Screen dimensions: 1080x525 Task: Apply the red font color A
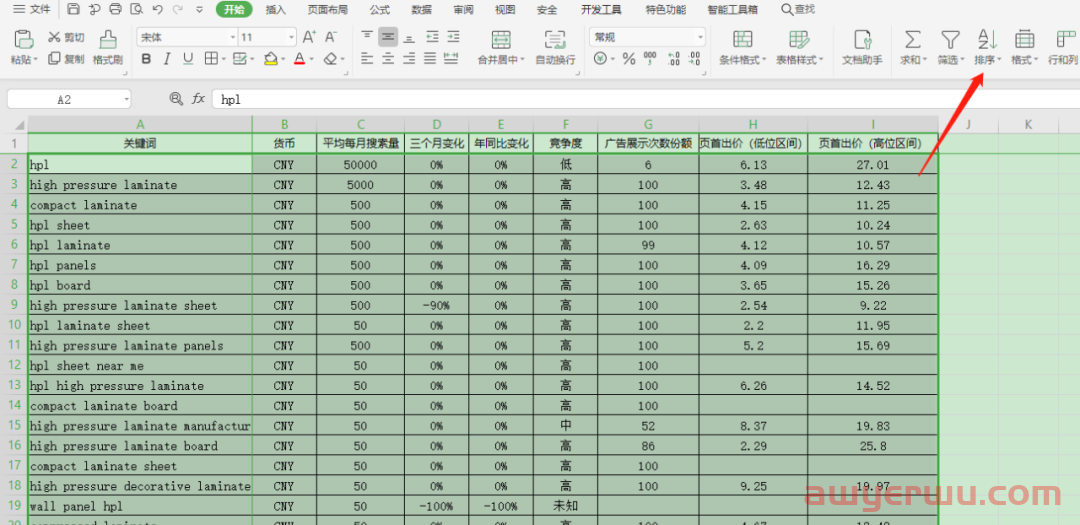pyautogui.click(x=299, y=59)
